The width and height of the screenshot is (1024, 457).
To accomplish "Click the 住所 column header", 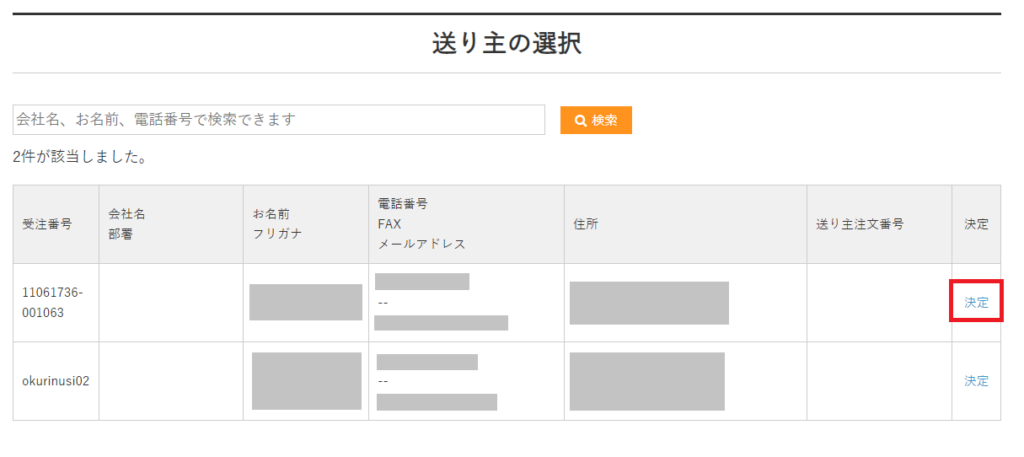I will coord(586,224).
